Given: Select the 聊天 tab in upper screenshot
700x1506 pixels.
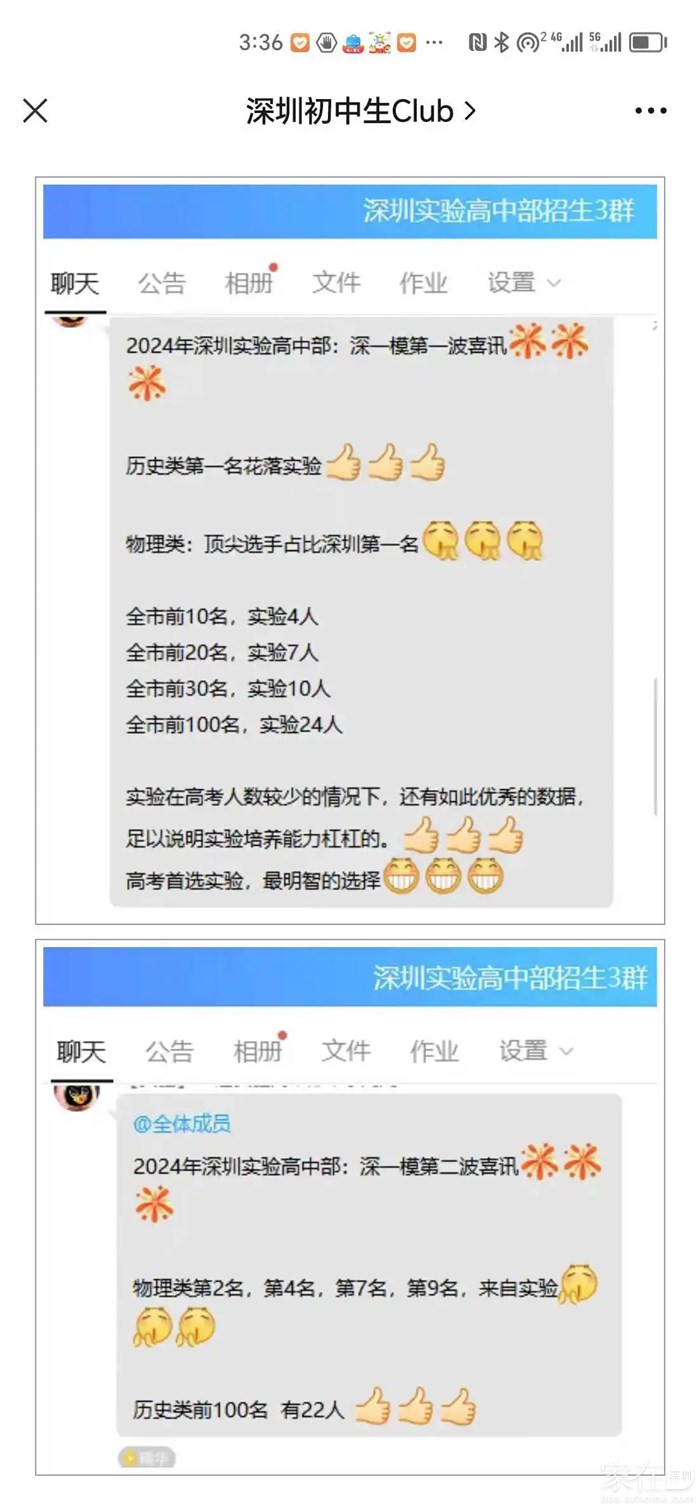Looking at the screenshot, I should (x=75, y=284).
